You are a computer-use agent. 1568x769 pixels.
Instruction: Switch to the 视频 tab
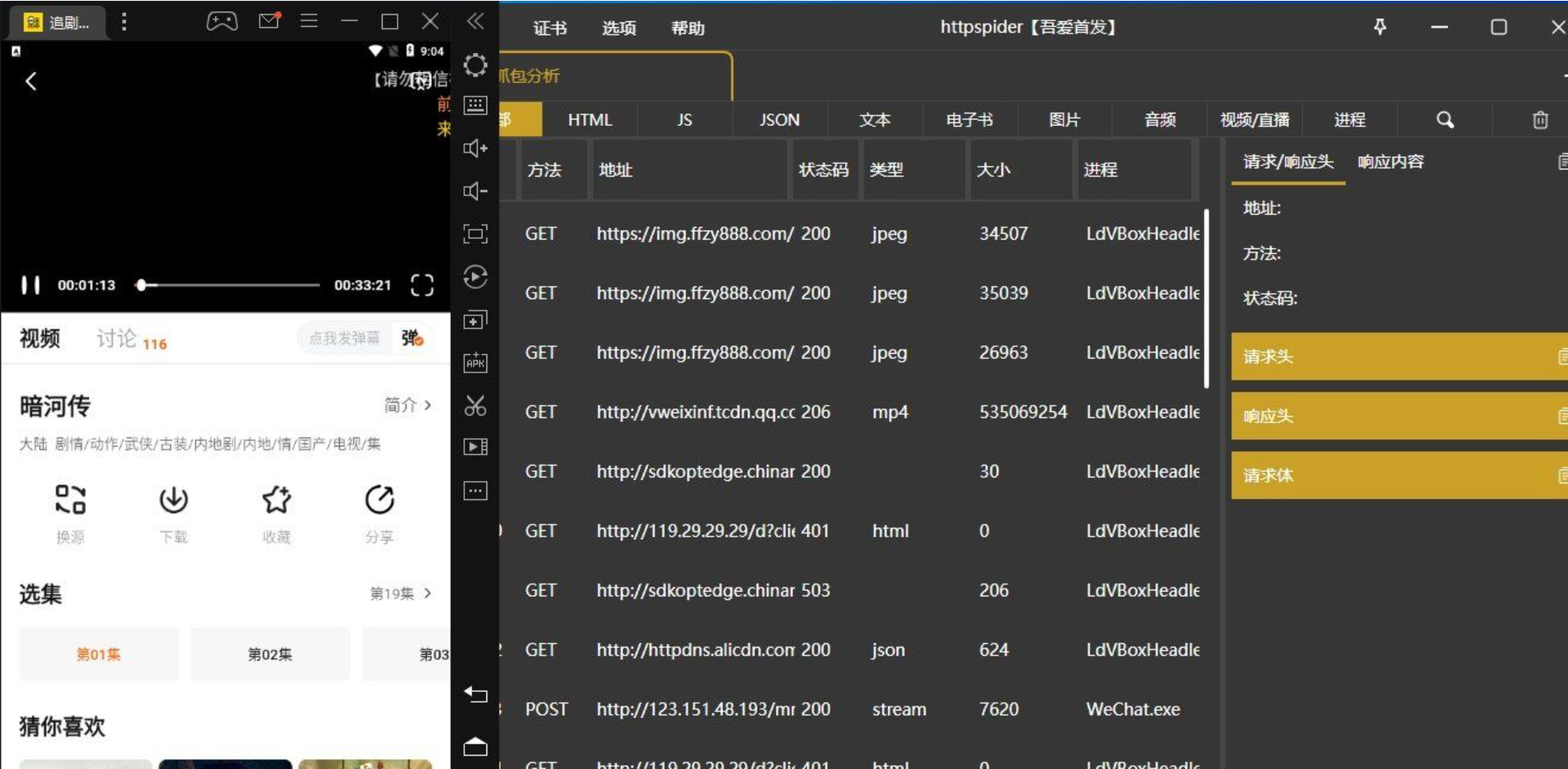click(40, 339)
